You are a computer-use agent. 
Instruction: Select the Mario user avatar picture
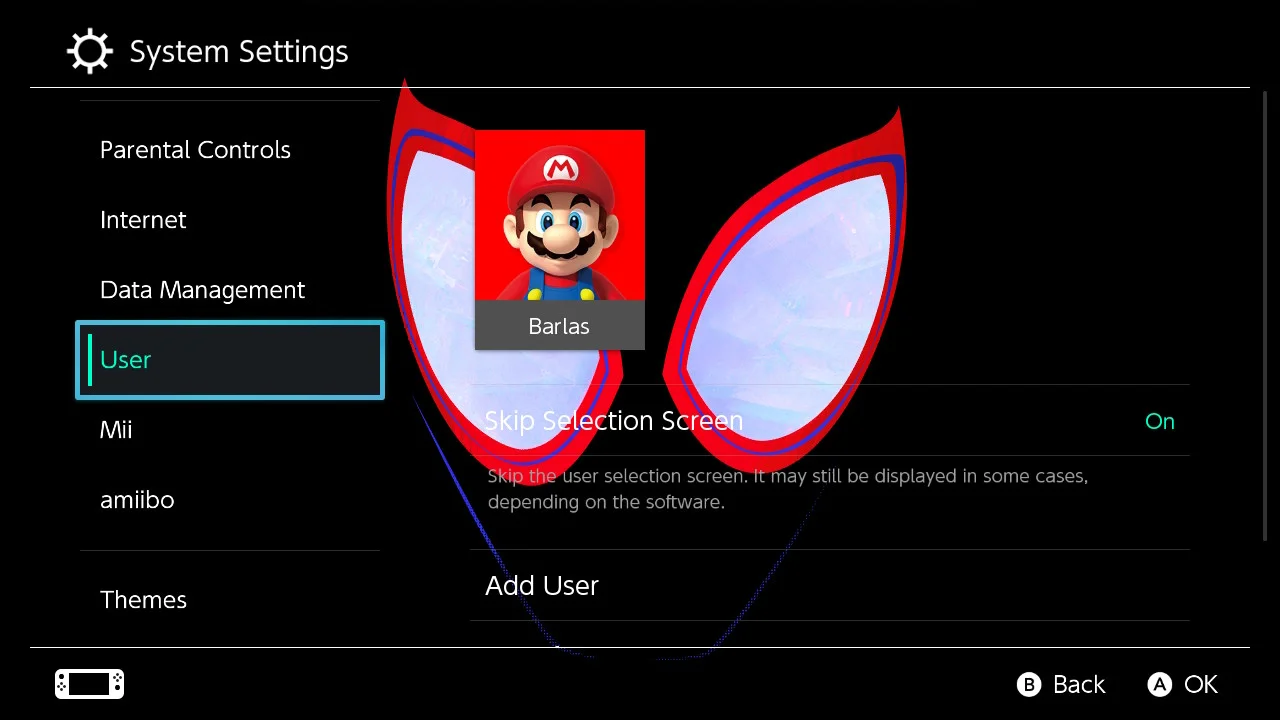click(560, 215)
